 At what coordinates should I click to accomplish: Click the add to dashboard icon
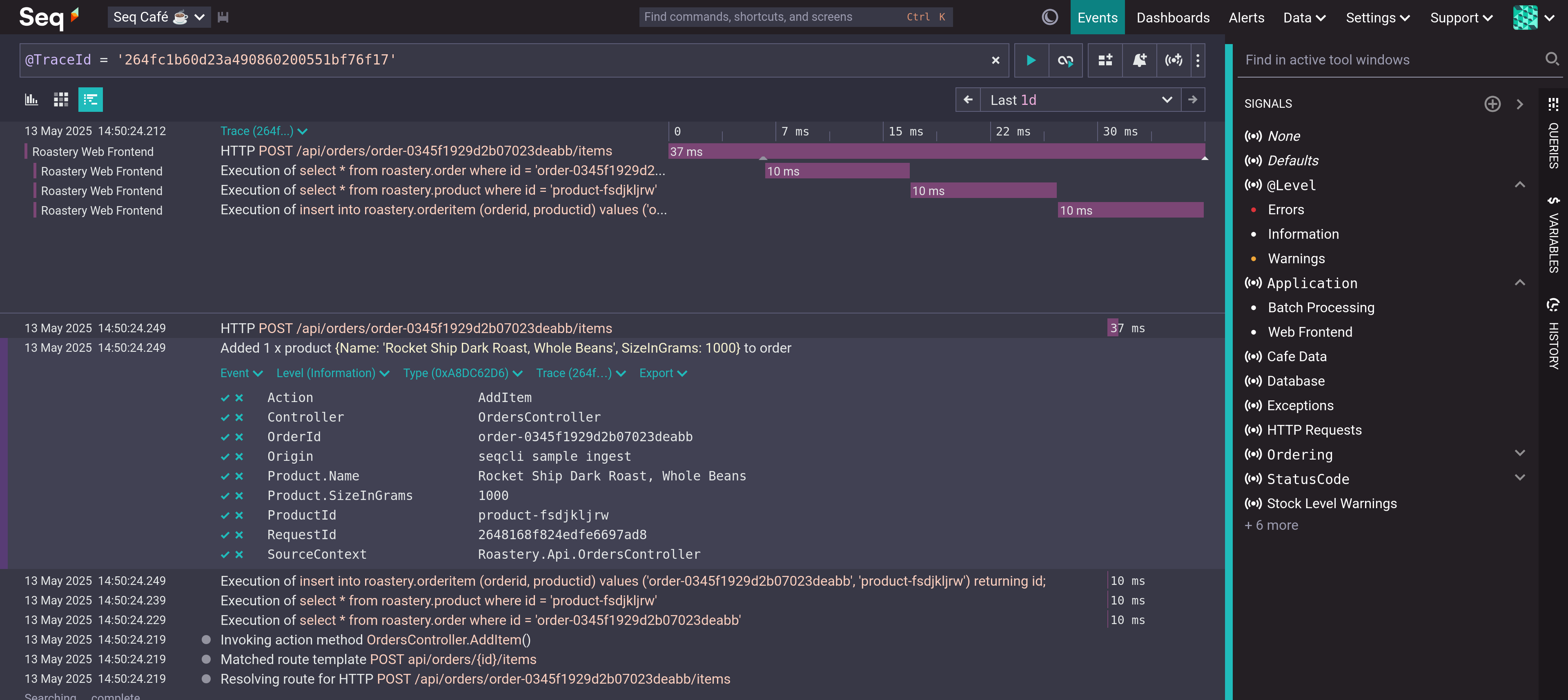(1105, 60)
